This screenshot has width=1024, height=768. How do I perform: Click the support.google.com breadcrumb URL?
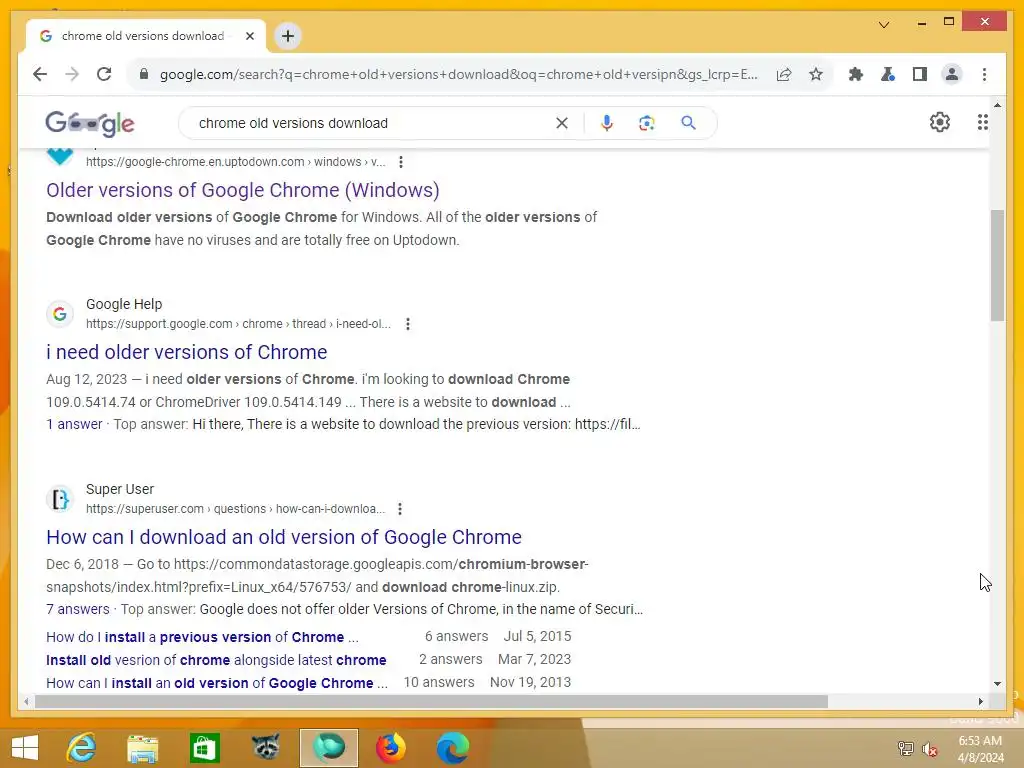pyautogui.click(x=238, y=324)
